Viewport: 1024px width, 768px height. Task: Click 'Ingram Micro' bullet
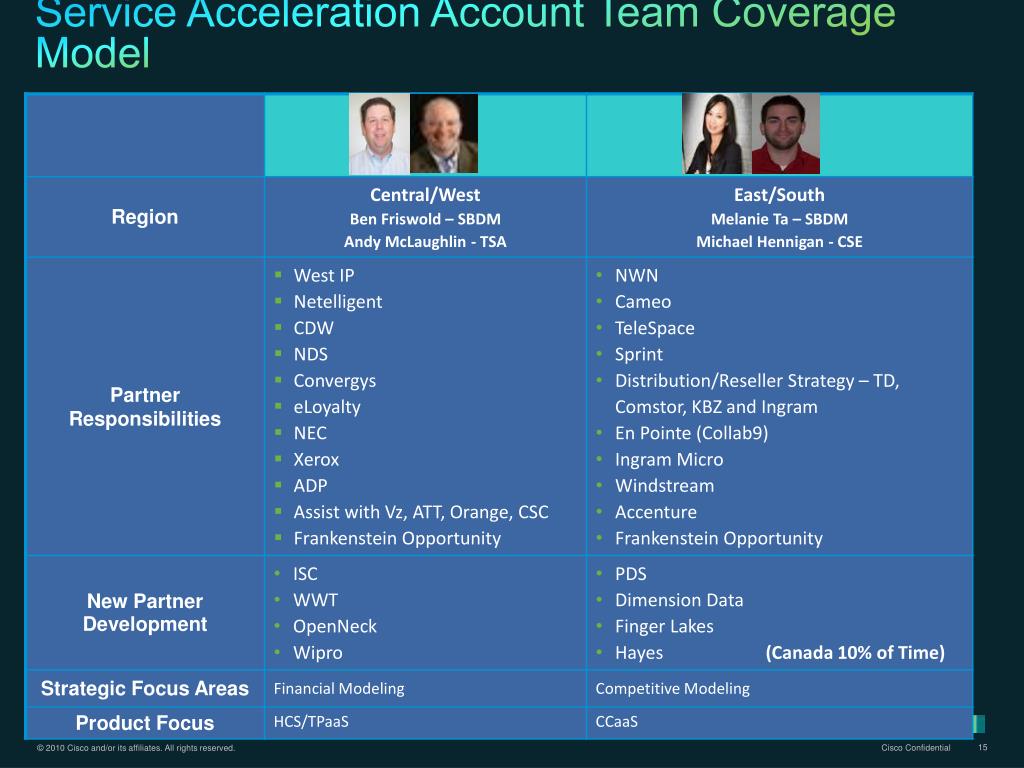click(669, 459)
